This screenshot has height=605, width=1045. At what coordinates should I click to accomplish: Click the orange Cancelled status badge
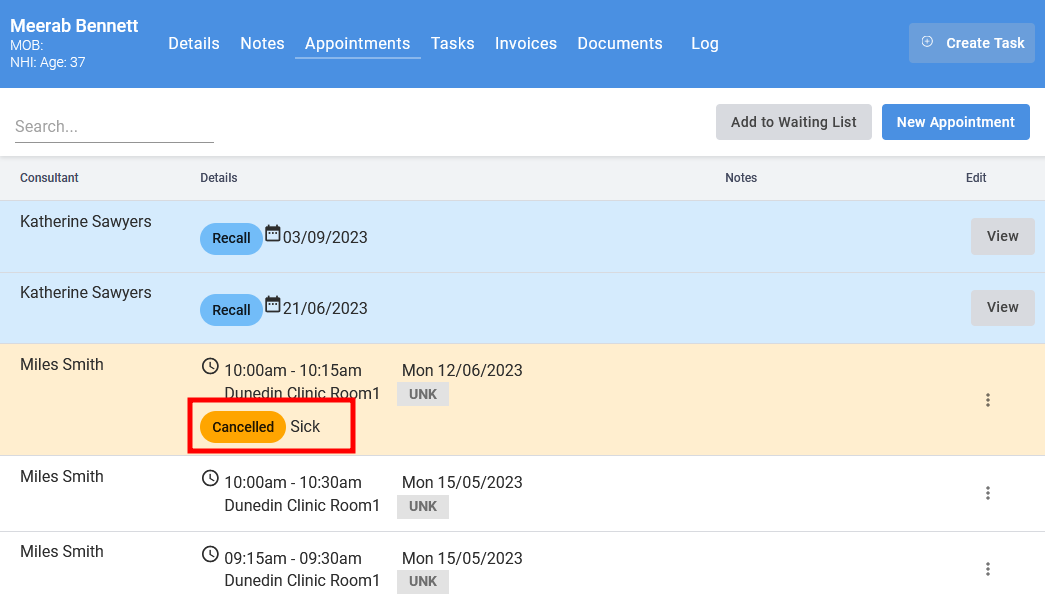[243, 427]
